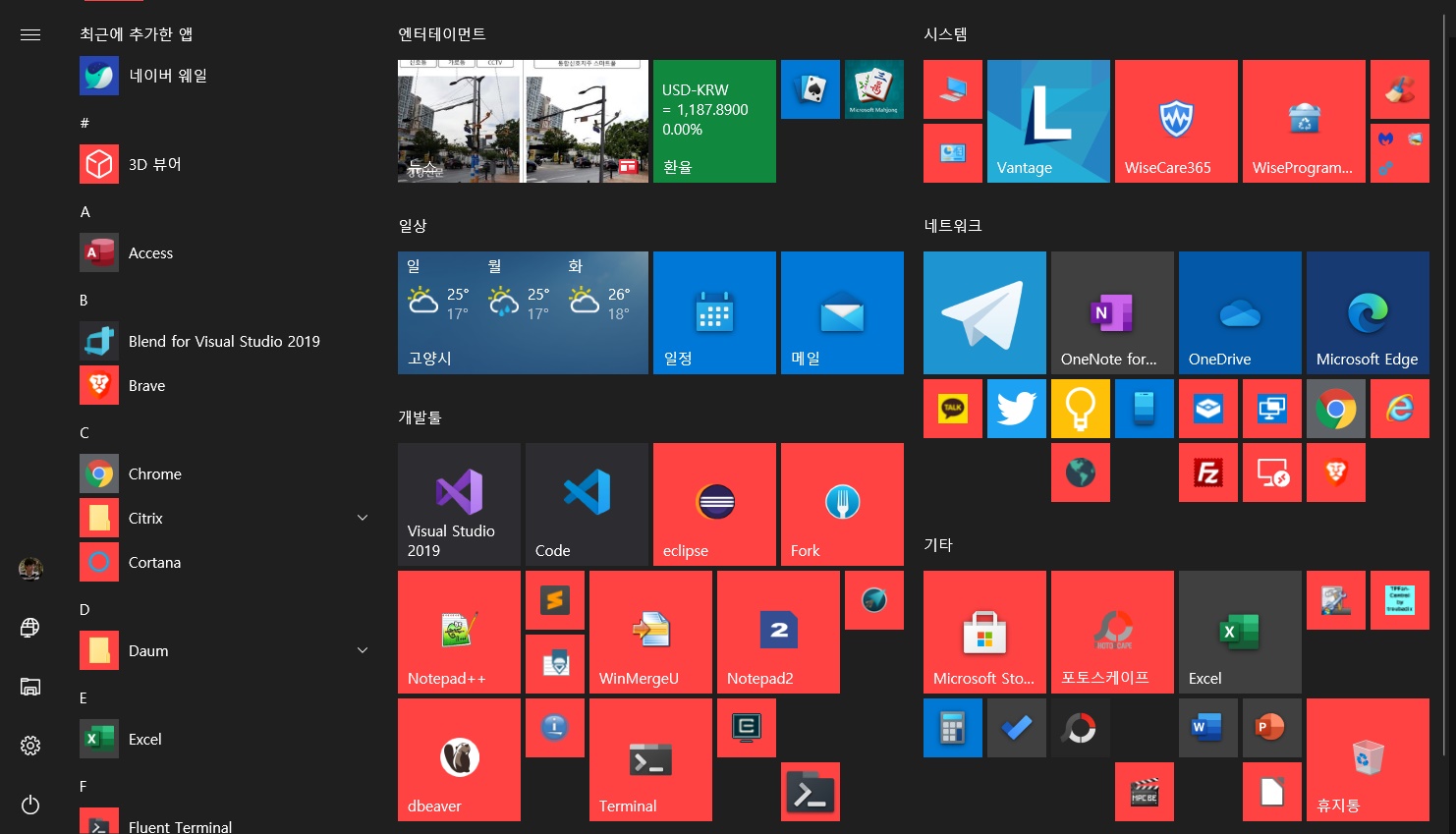
Task: Open the Microsoft Store tile
Action: (x=984, y=632)
